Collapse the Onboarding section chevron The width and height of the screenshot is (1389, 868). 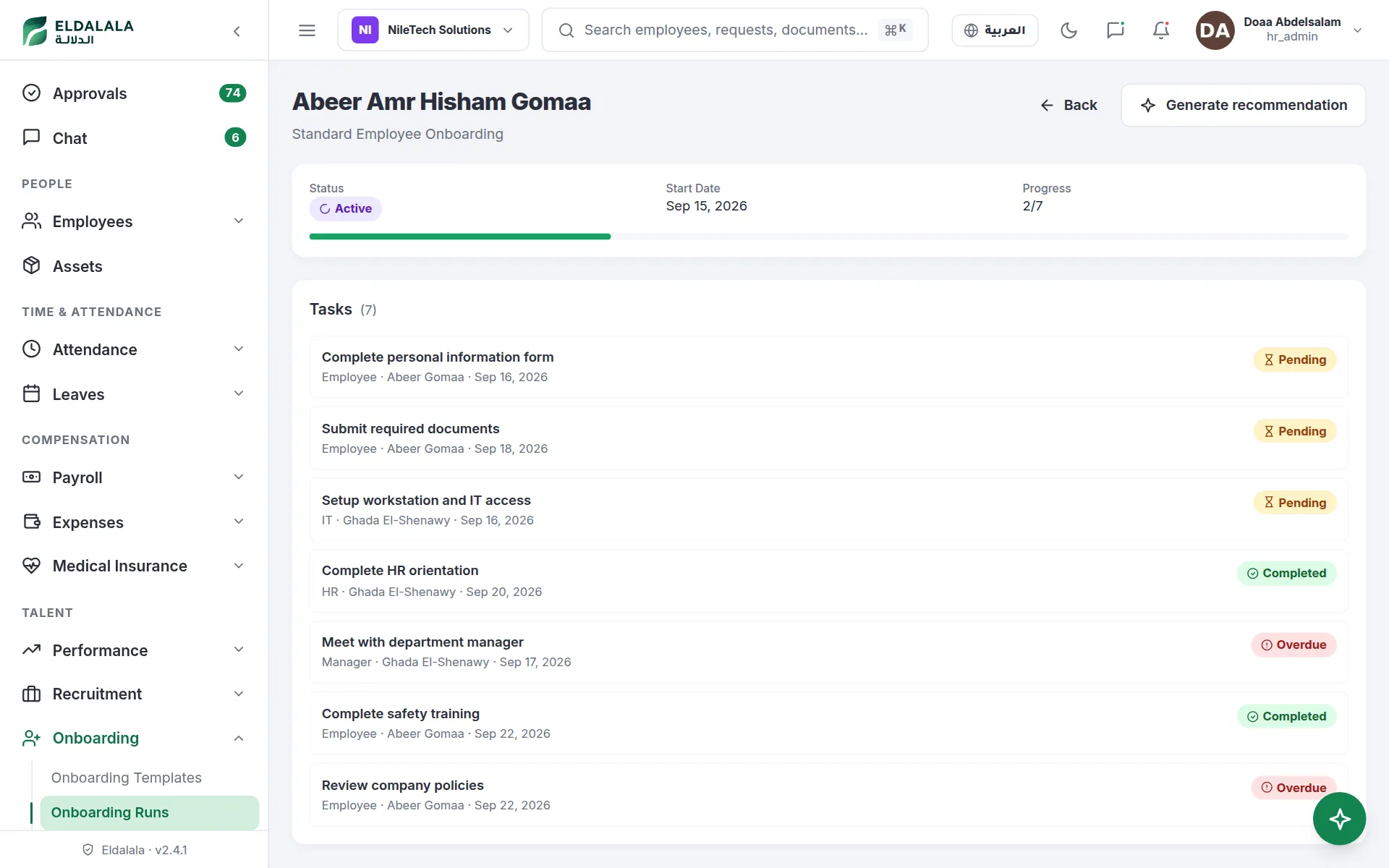tap(239, 738)
